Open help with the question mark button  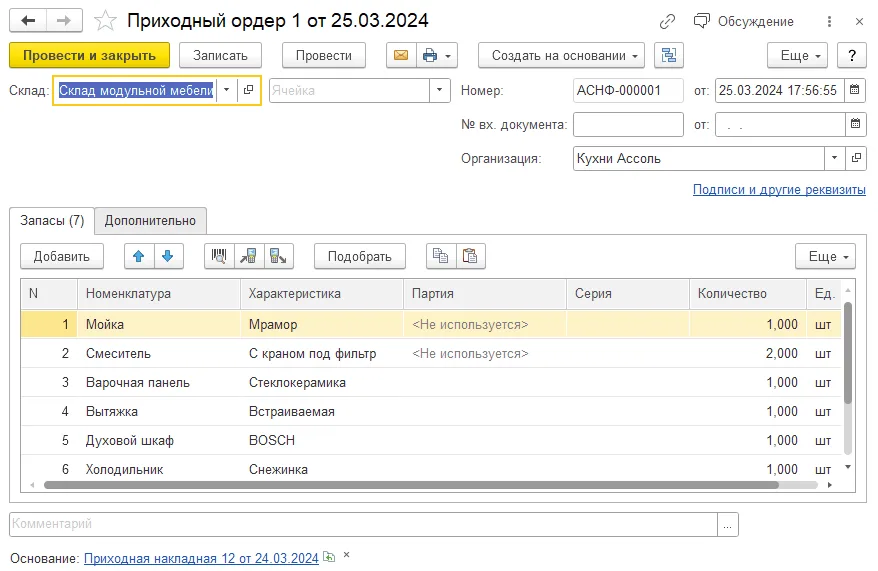pyautogui.click(x=852, y=55)
